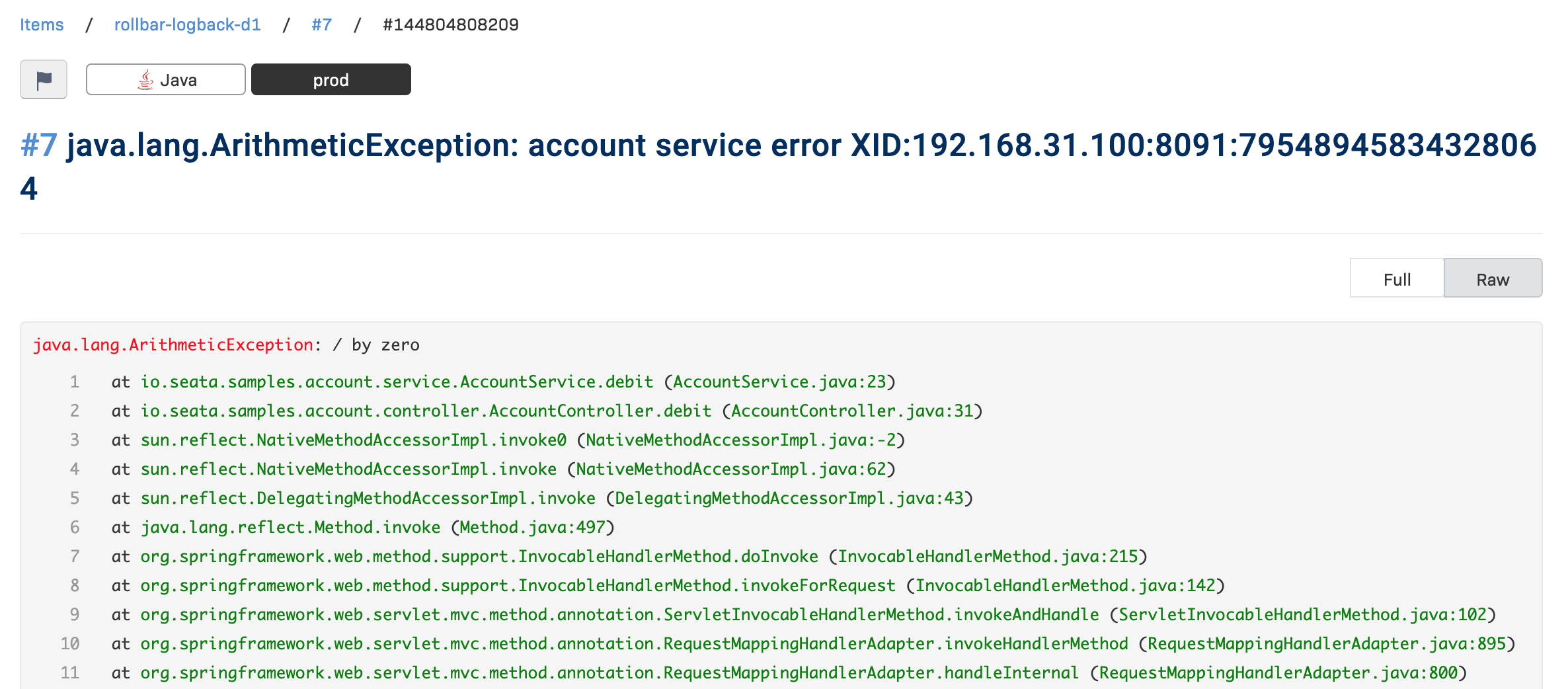Click the Method.invoke stack frame
The width and height of the screenshot is (1568, 689).
(x=290, y=527)
